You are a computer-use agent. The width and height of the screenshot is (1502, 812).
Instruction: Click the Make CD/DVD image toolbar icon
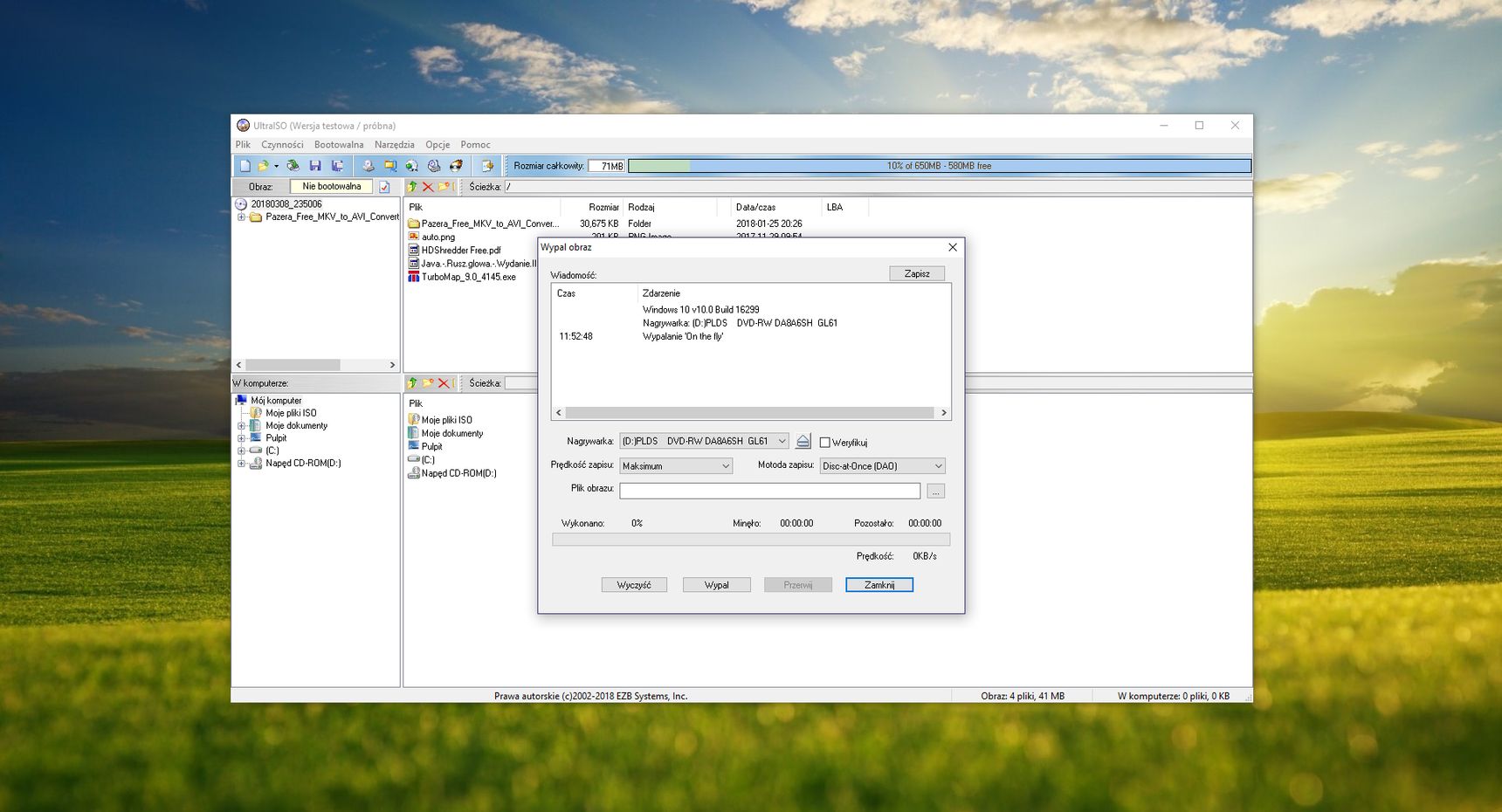point(369,166)
